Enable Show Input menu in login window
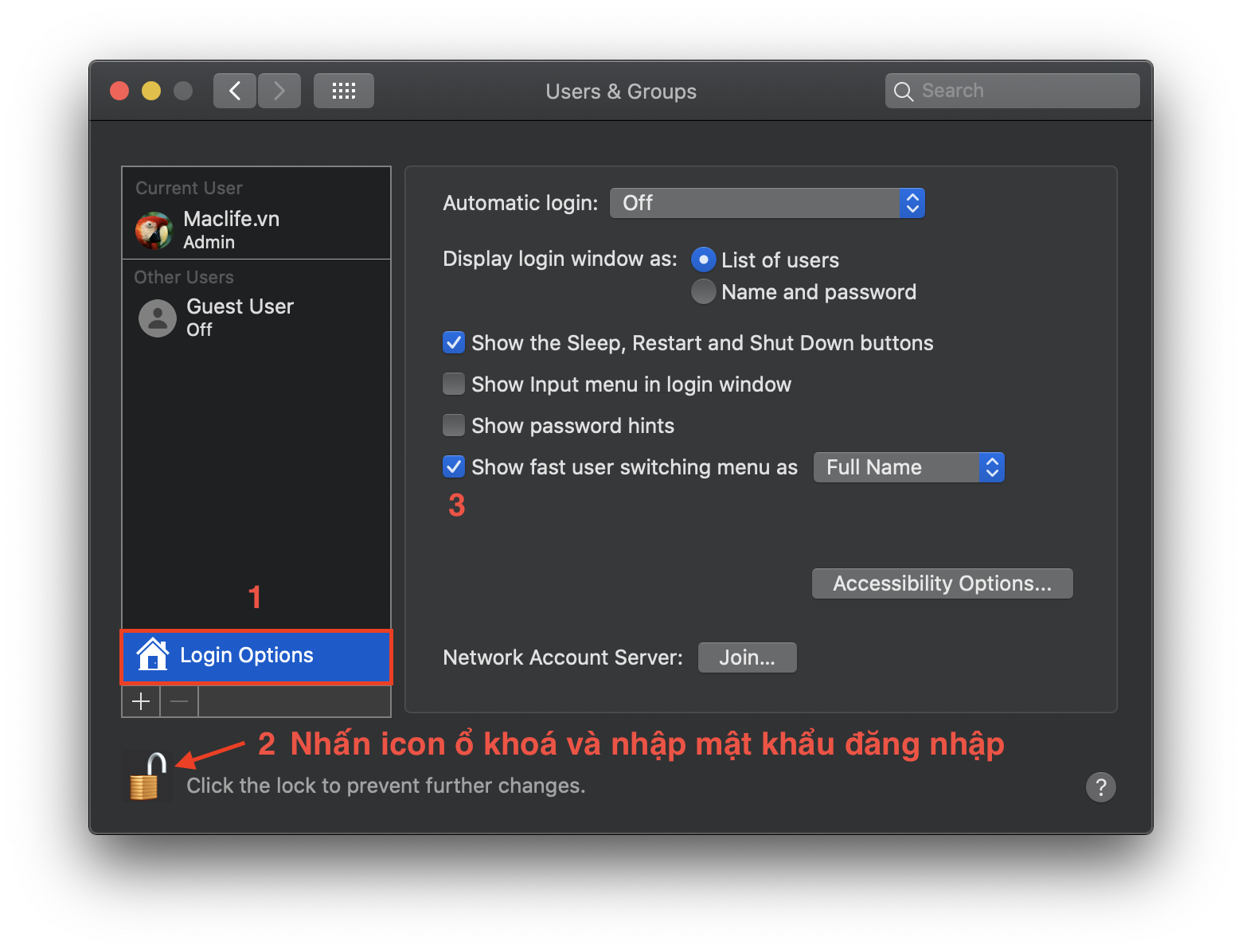1242x952 pixels. coord(453,384)
